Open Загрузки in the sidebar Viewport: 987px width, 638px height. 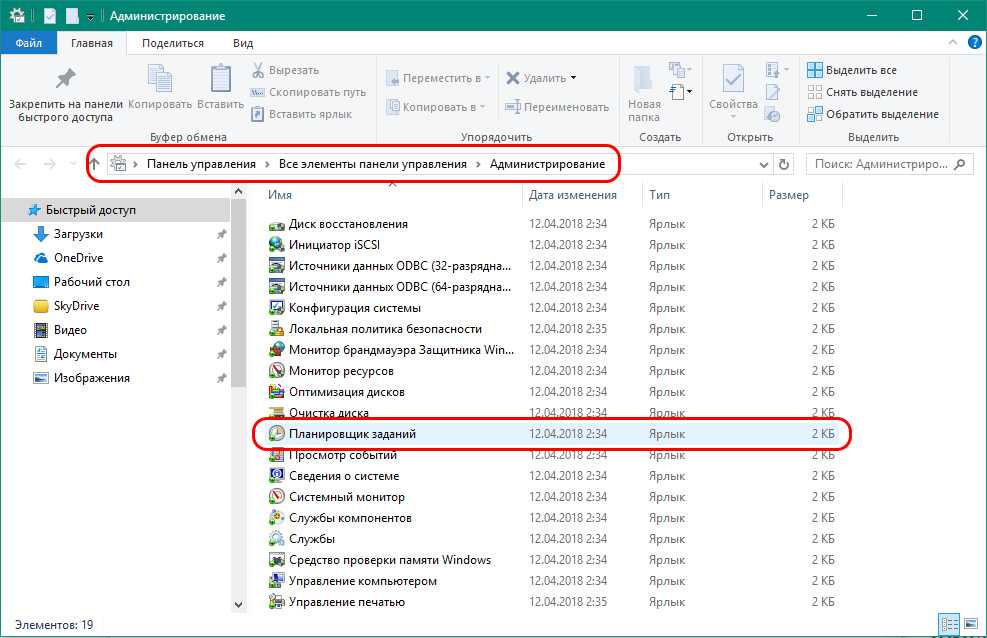pyautogui.click(x=78, y=234)
